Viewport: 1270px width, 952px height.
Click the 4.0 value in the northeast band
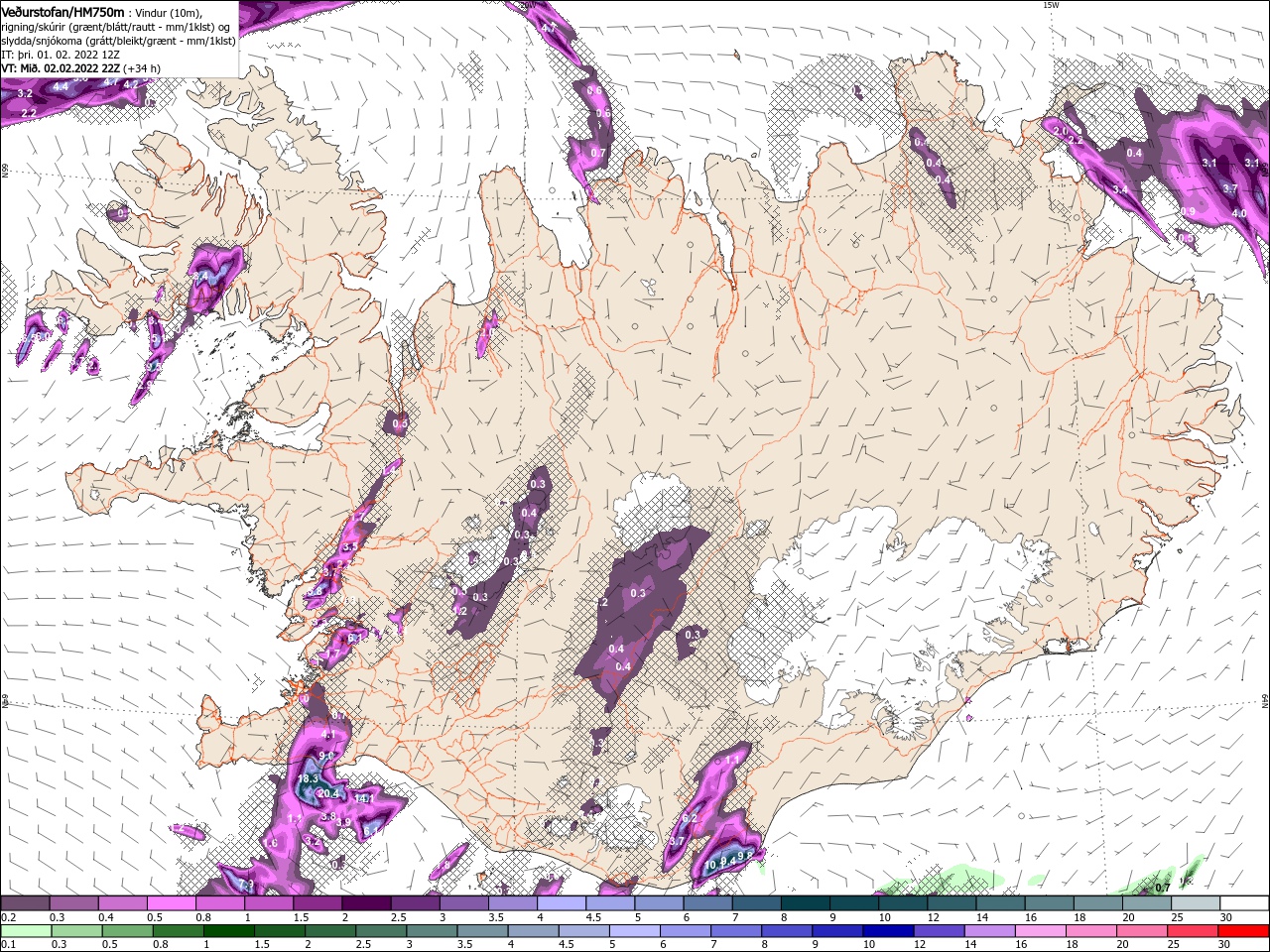point(1239,213)
